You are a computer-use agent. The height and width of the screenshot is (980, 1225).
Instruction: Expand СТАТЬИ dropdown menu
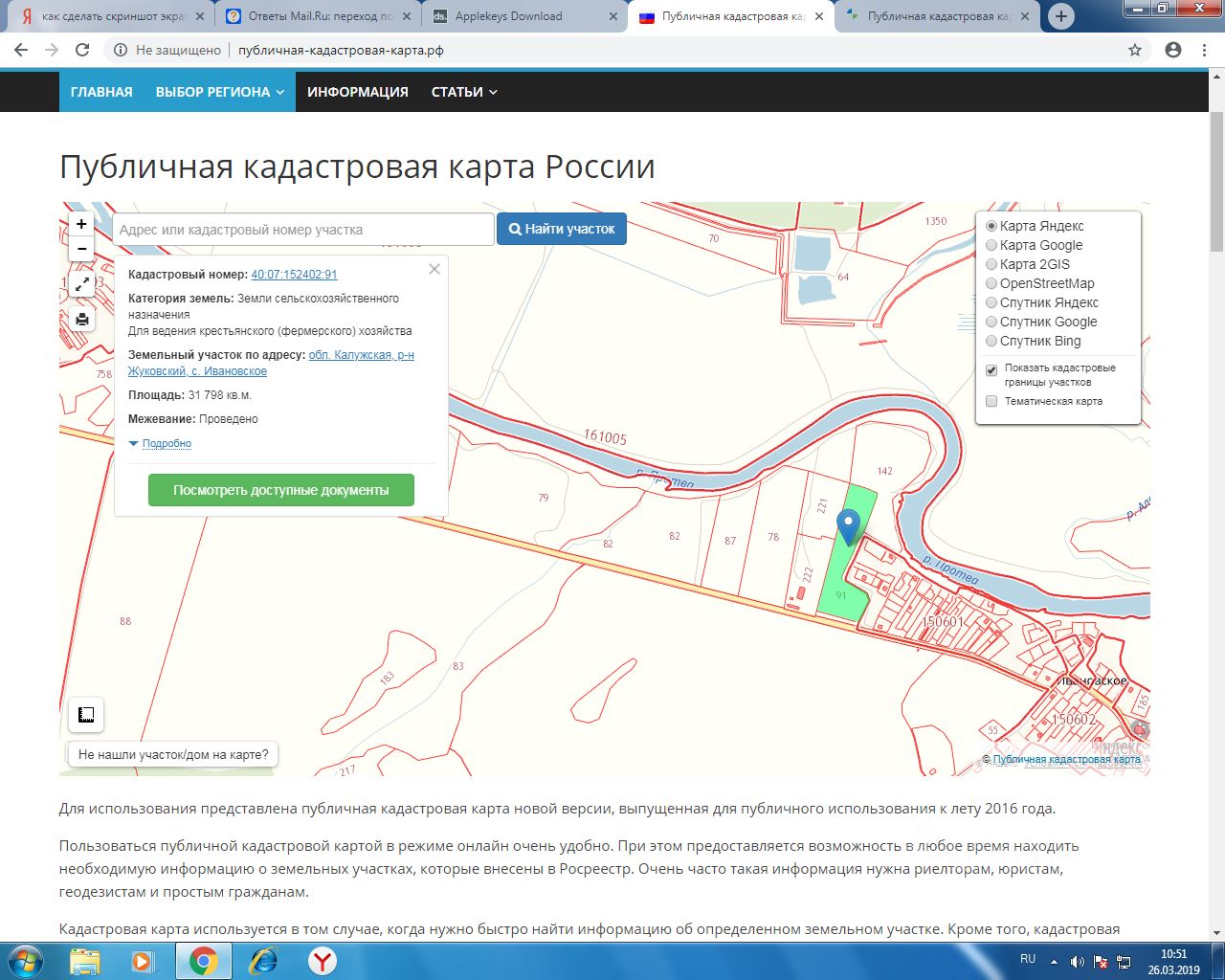click(464, 92)
